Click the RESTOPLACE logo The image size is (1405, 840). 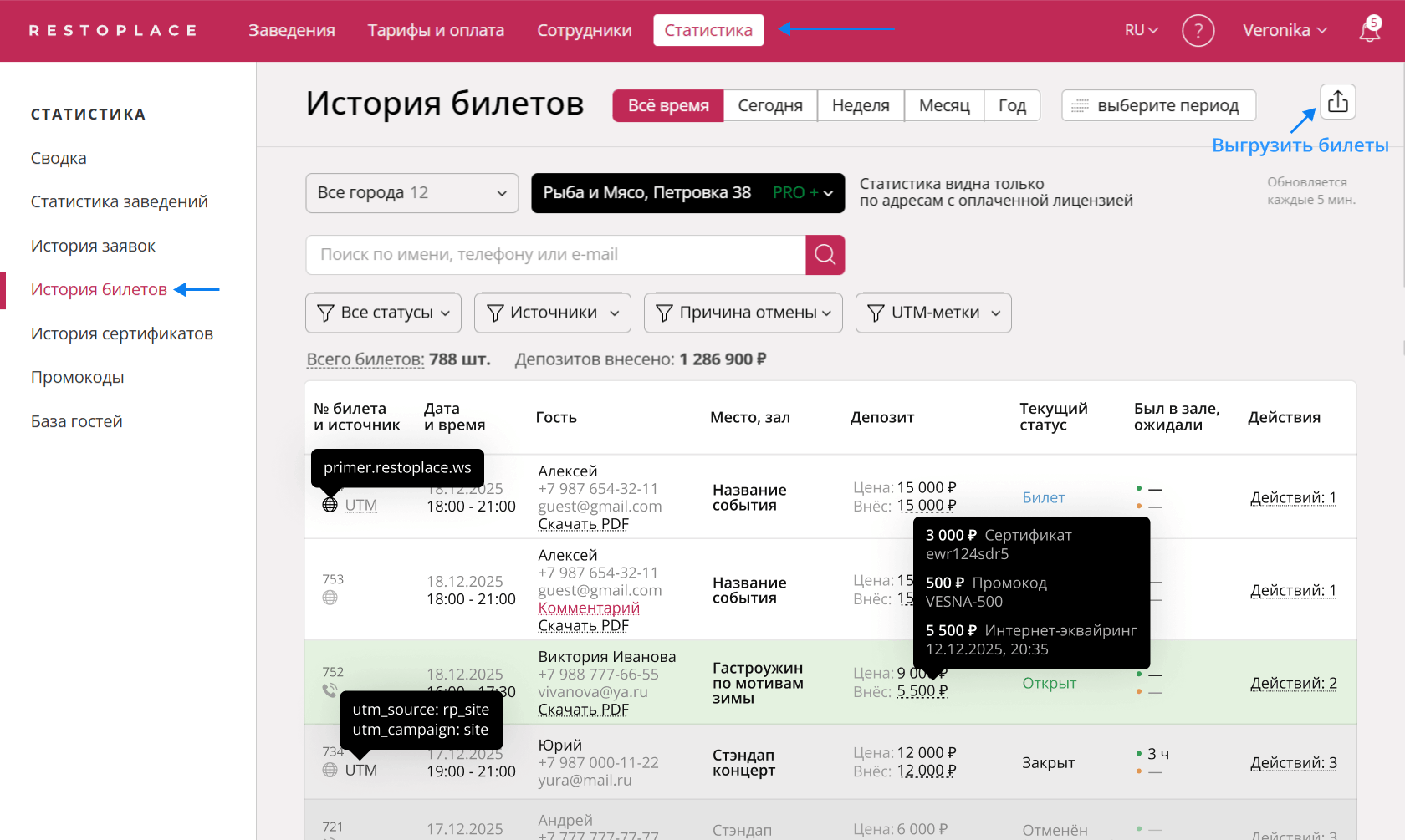point(114,30)
